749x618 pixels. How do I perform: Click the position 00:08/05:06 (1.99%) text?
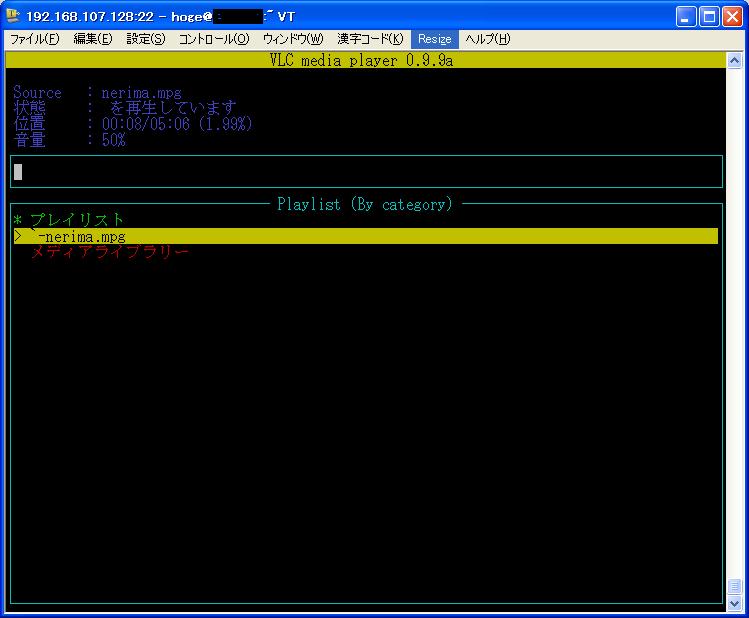pyautogui.click(x=177, y=124)
